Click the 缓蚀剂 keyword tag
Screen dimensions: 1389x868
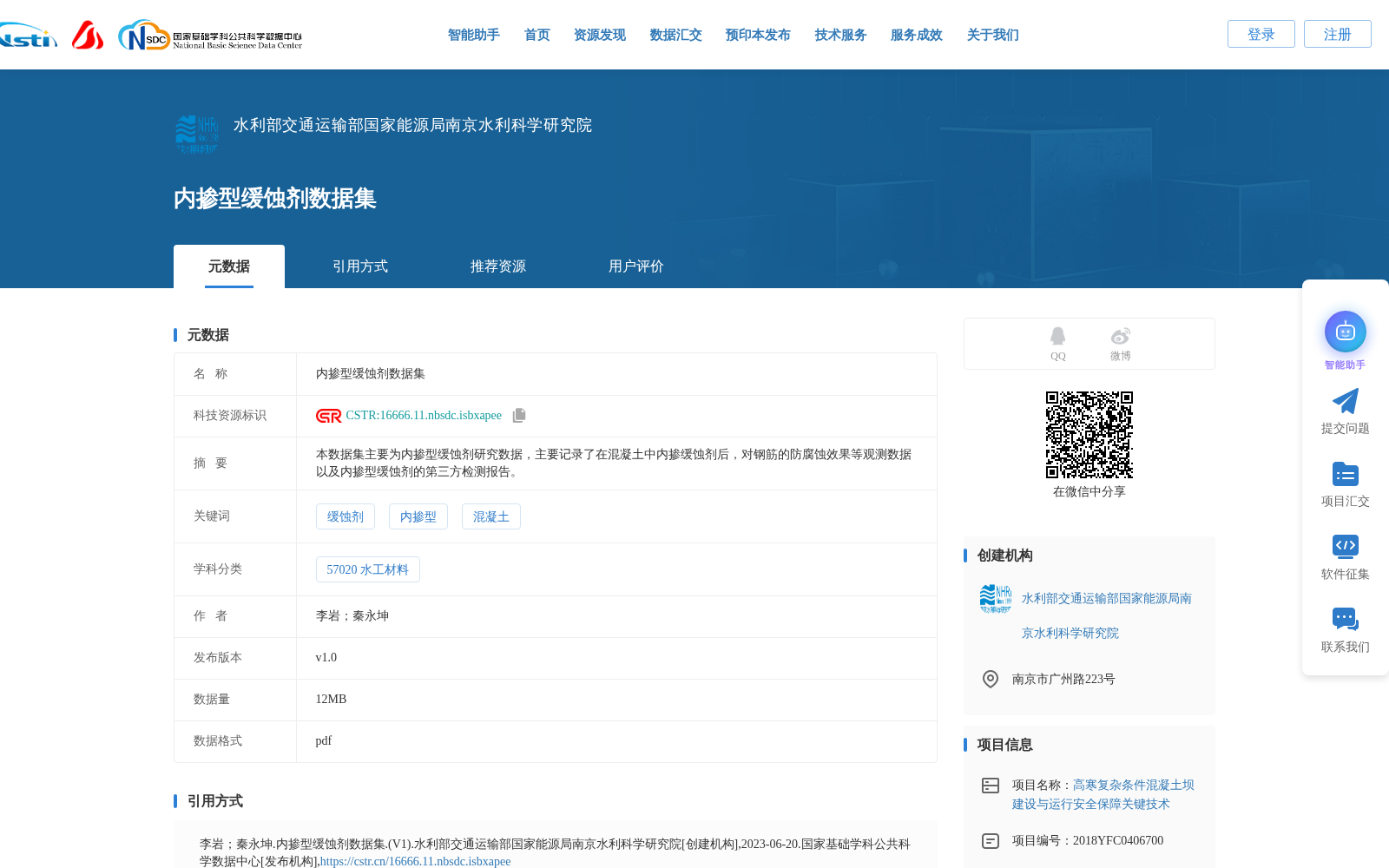point(346,516)
